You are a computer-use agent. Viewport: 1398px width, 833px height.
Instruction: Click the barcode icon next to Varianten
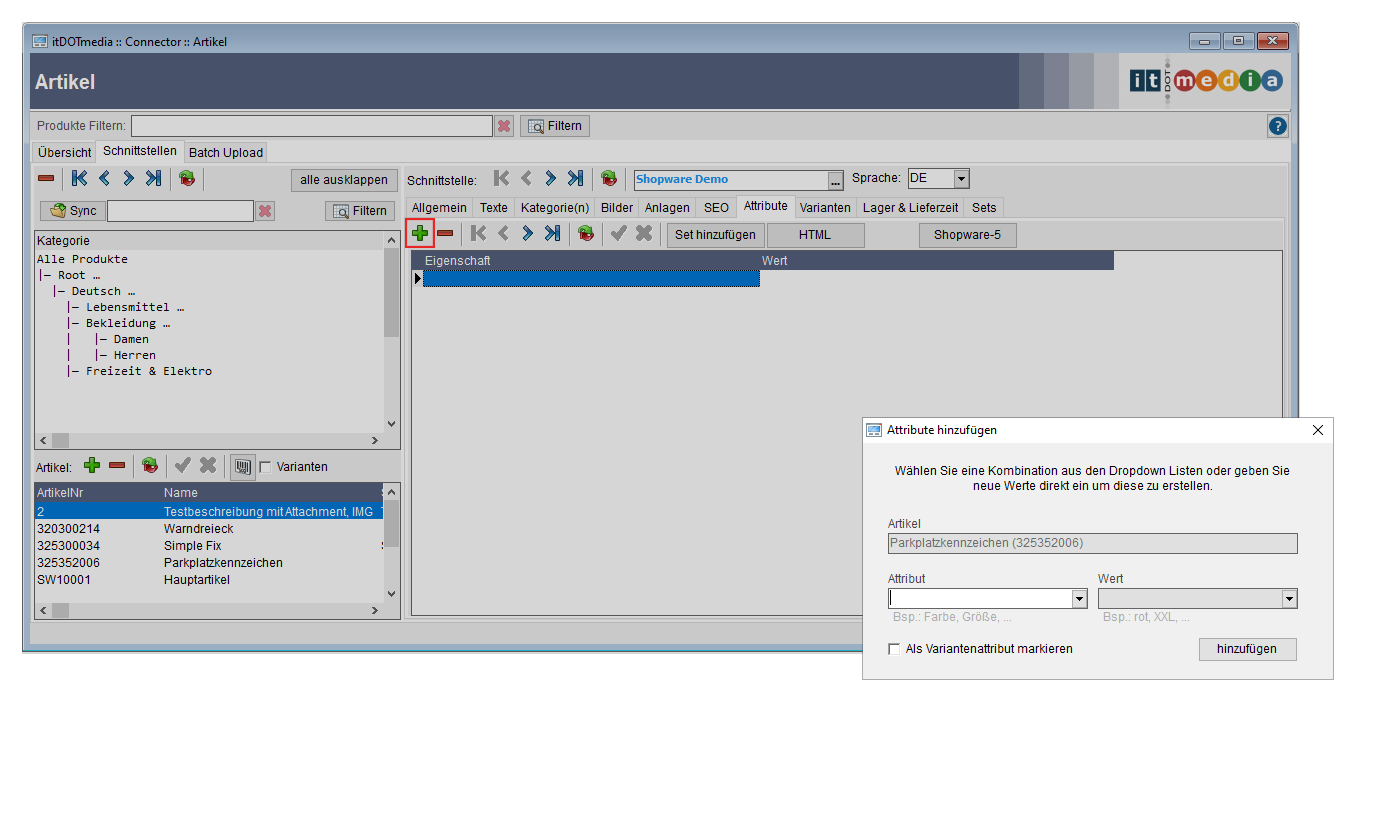(242, 466)
